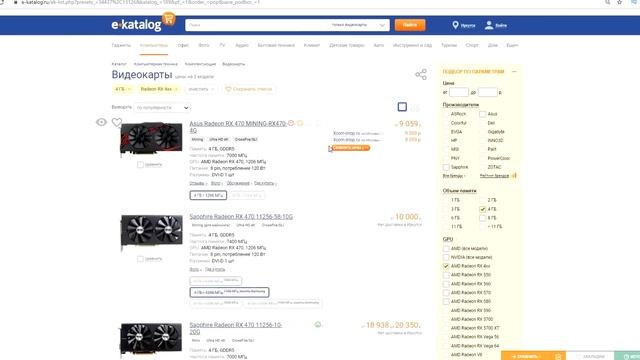Click the clear filters tag

201,89
